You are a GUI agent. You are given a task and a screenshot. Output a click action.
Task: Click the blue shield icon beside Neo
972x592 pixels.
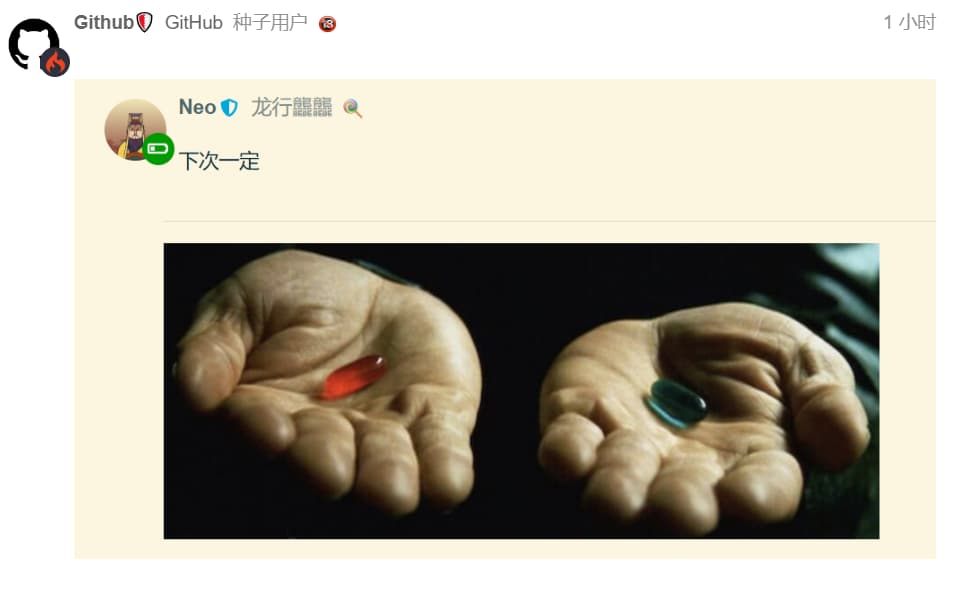point(229,107)
